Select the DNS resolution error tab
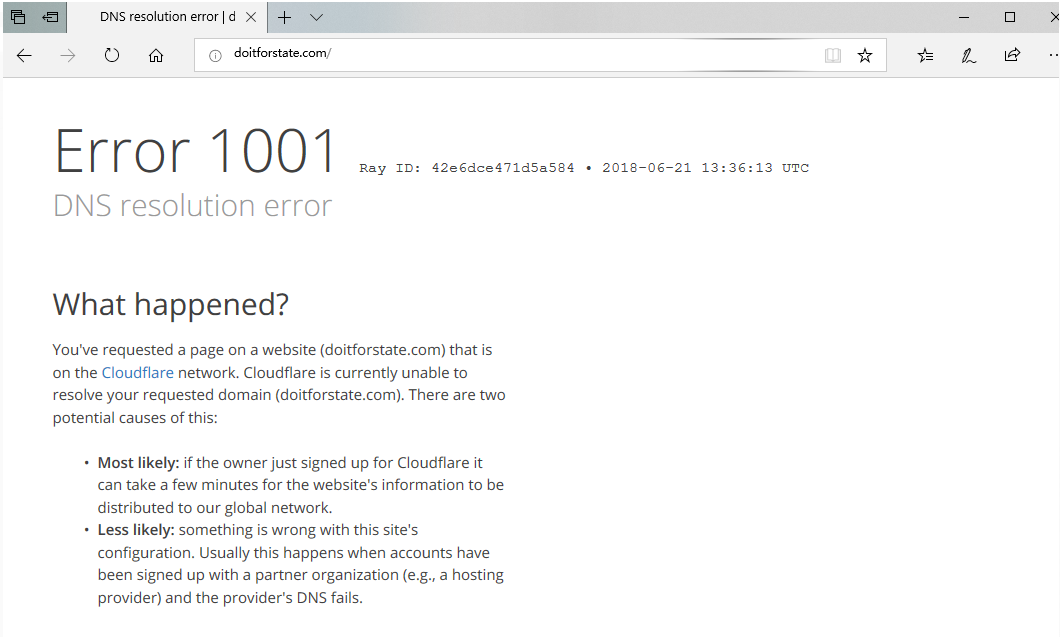The width and height of the screenshot is (1060, 637). (165, 17)
